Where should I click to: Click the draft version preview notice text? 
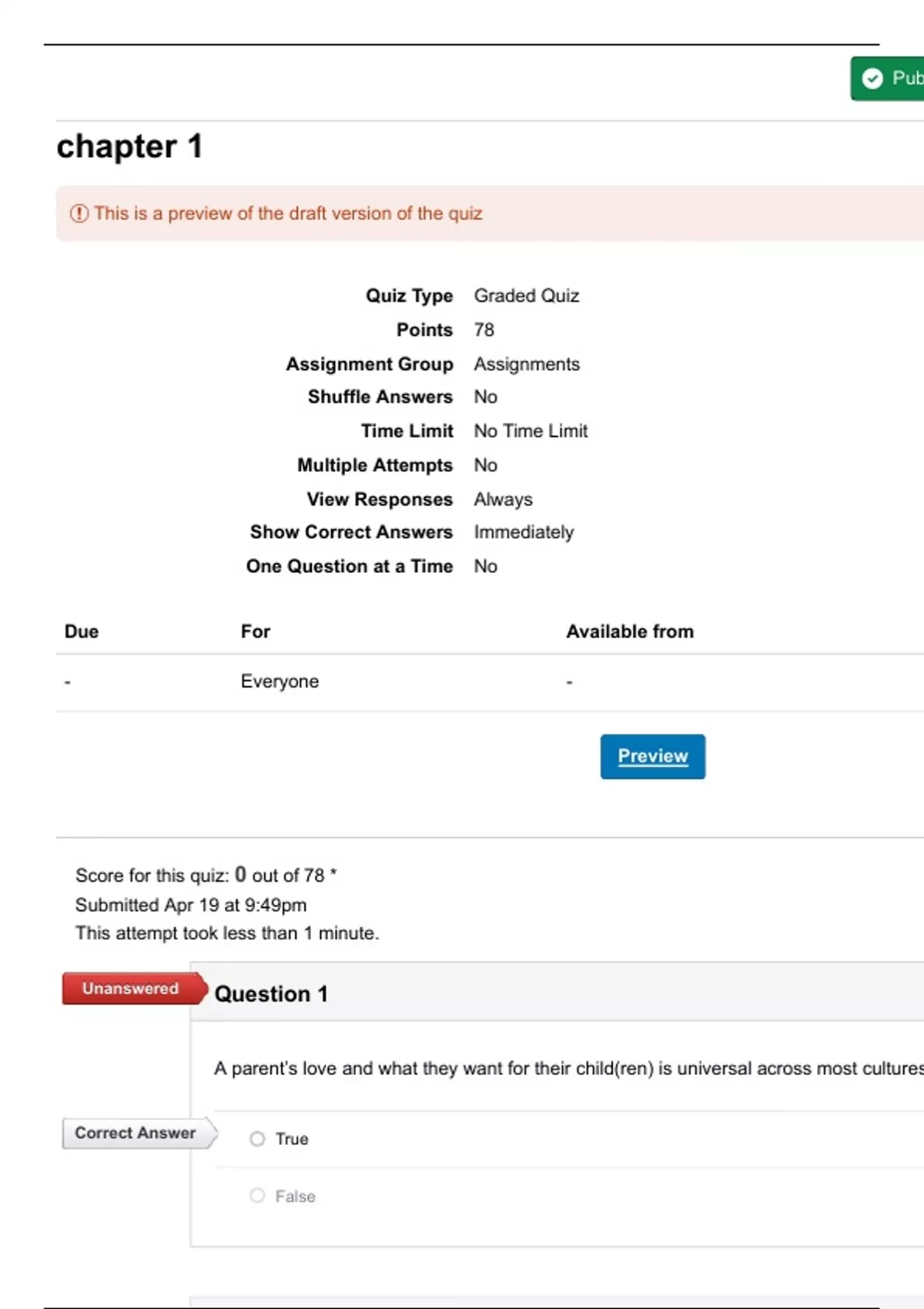pyautogui.click(x=288, y=213)
